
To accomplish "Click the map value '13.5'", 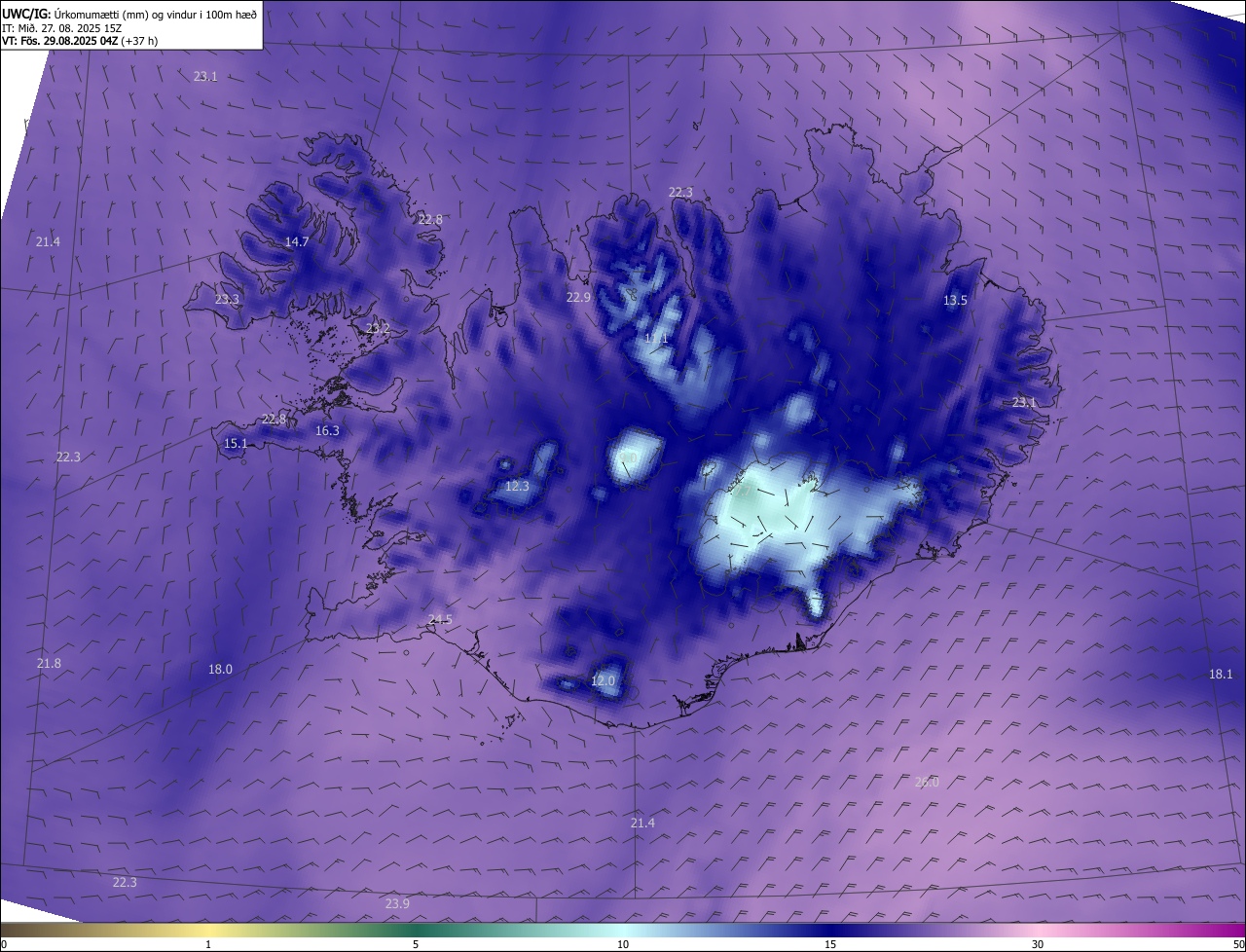I will point(956,300).
